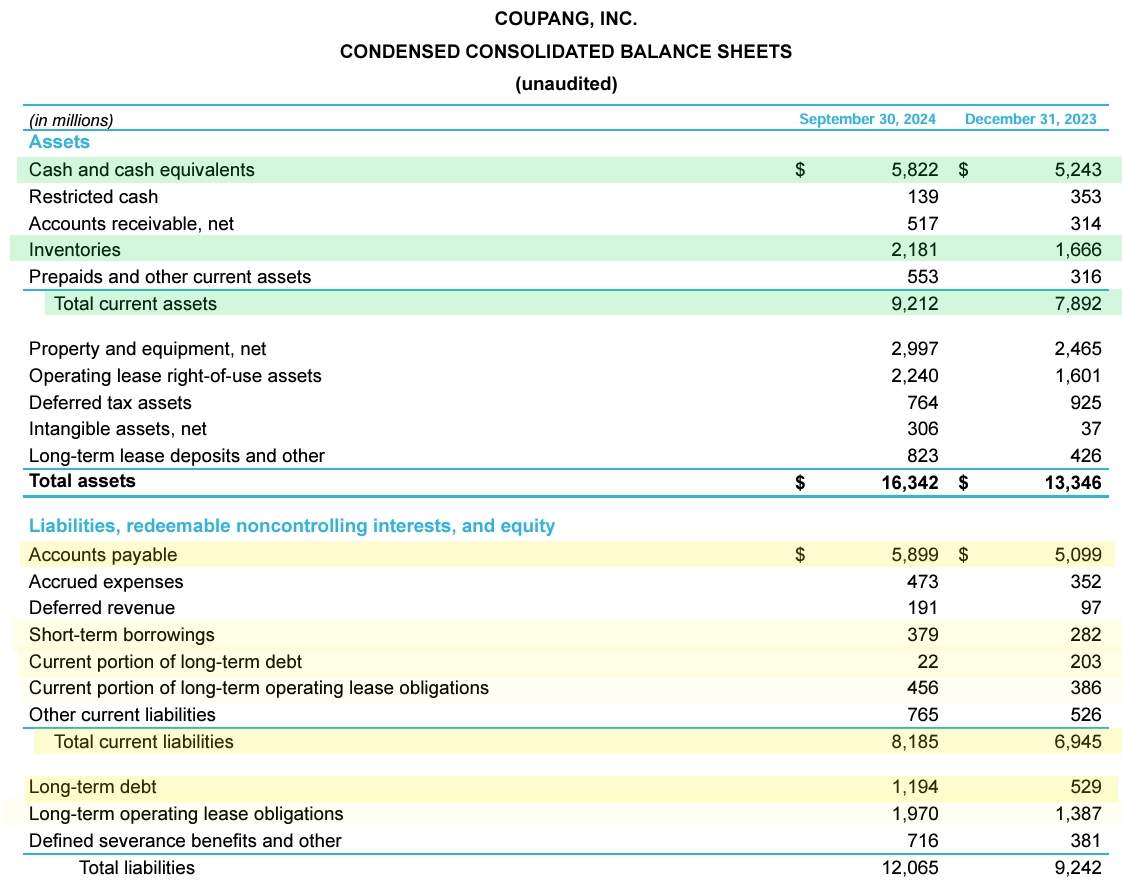1122x889 pixels.
Task: Click the accrued expenses value 473
Action: click(922, 582)
